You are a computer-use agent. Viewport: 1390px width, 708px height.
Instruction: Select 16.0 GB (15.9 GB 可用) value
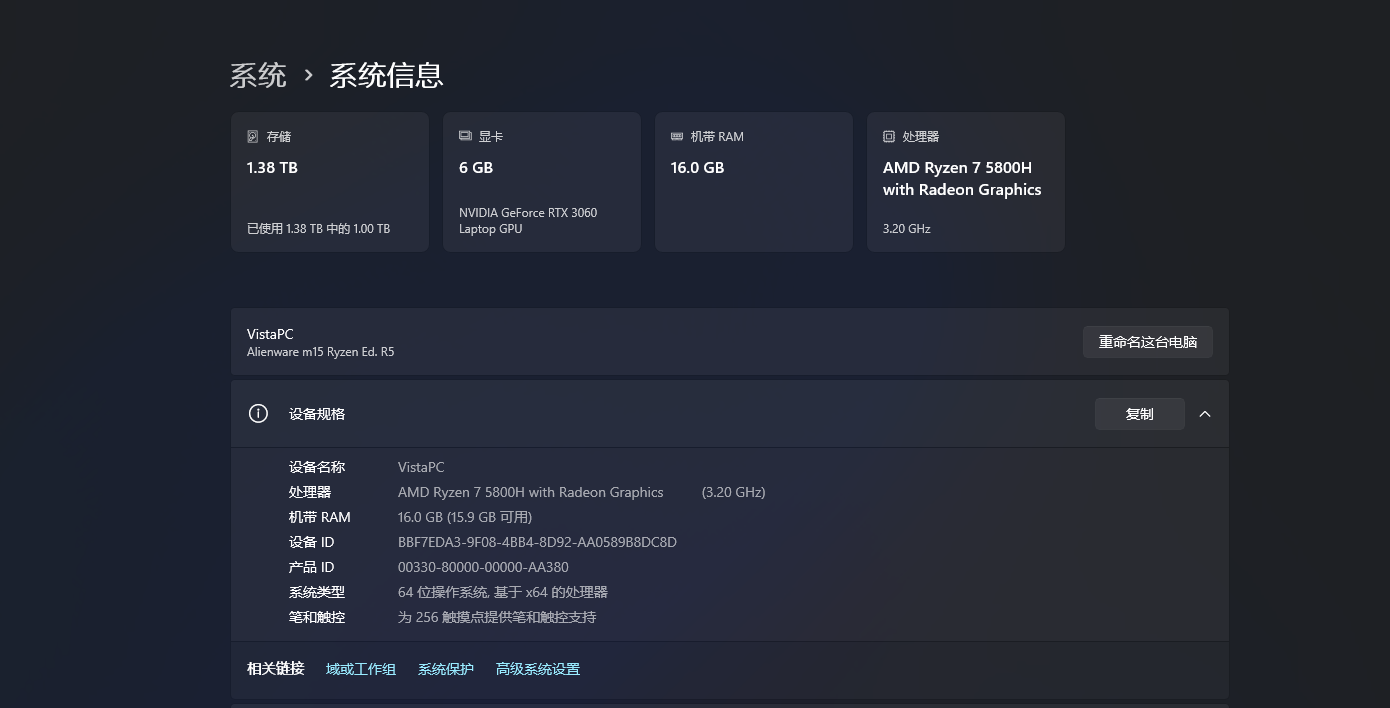tap(465, 517)
